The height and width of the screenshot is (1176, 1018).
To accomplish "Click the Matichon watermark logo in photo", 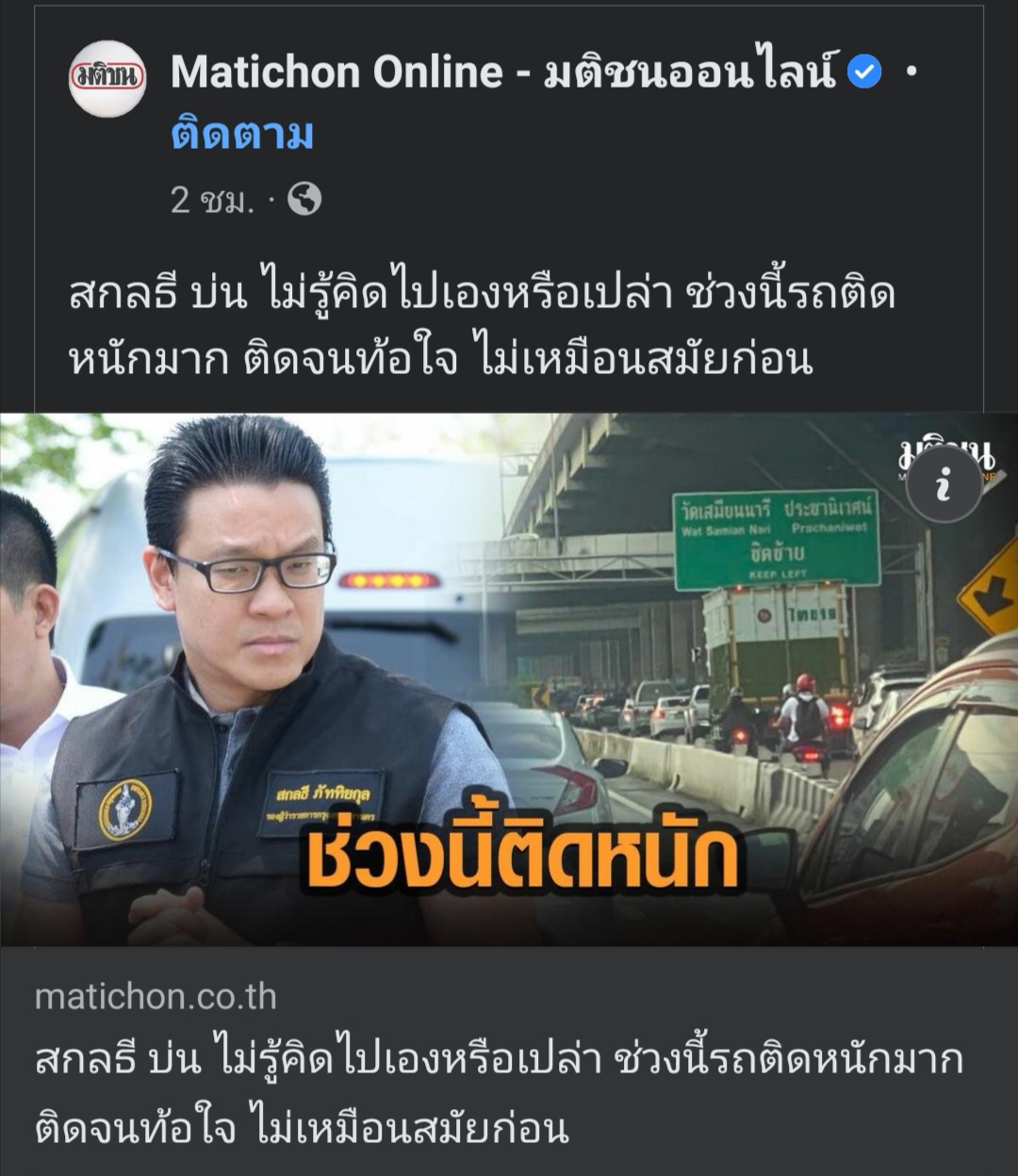I will click(945, 459).
